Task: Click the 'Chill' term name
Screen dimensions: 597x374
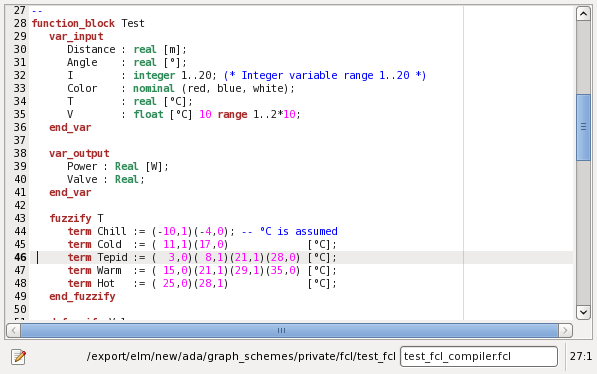Action: 112,231
